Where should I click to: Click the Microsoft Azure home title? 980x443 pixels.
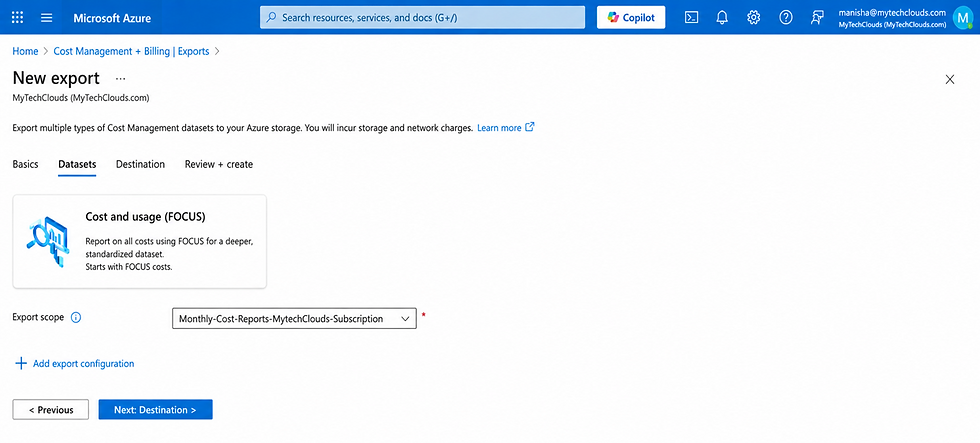coord(112,17)
